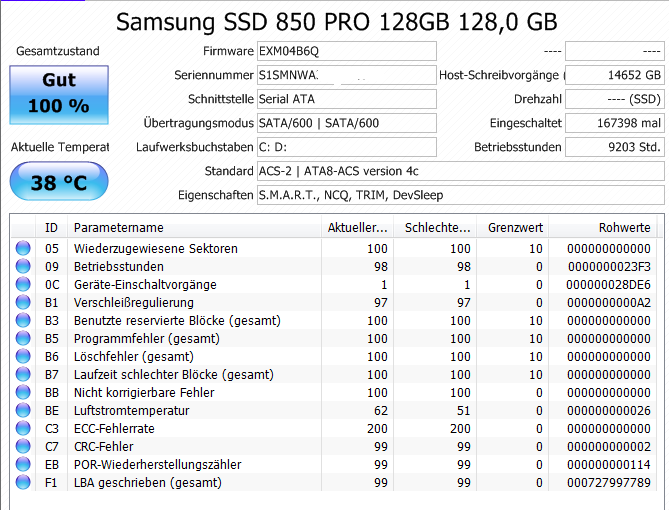Image resolution: width=669 pixels, height=510 pixels.
Task: Click raw value 000000000114
Action: point(608,464)
